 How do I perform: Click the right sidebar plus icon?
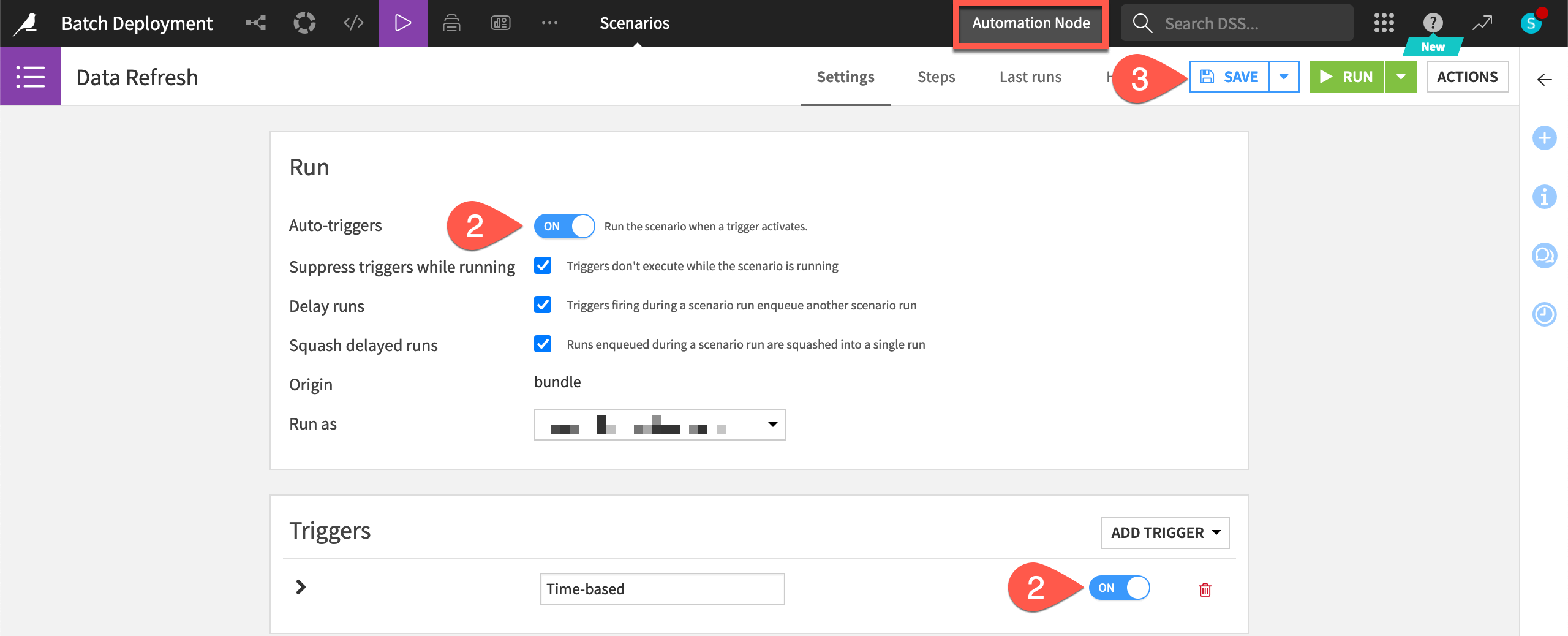point(1544,138)
